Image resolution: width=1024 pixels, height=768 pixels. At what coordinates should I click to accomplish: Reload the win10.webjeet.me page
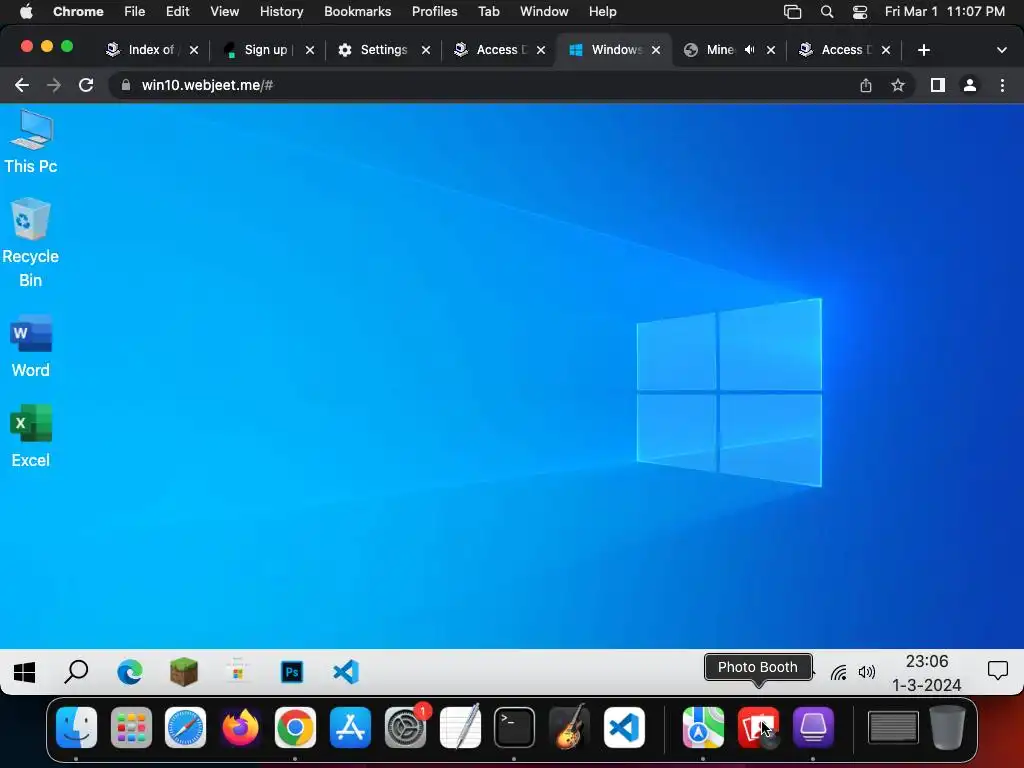tap(86, 85)
